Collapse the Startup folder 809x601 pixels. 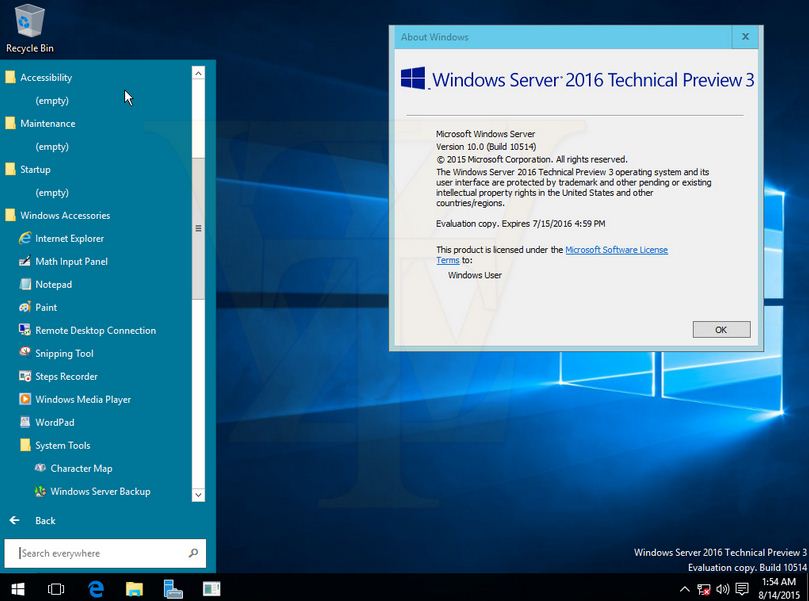(28, 169)
